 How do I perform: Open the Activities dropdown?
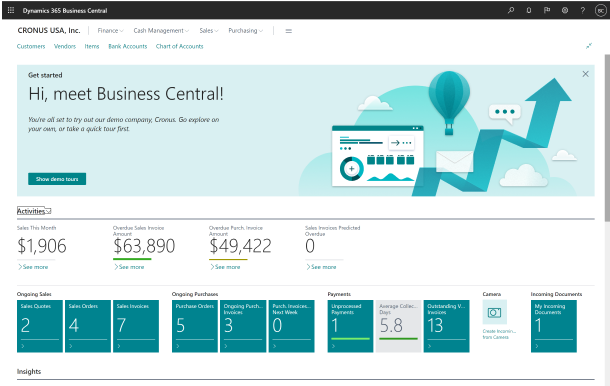(x=34, y=211)
